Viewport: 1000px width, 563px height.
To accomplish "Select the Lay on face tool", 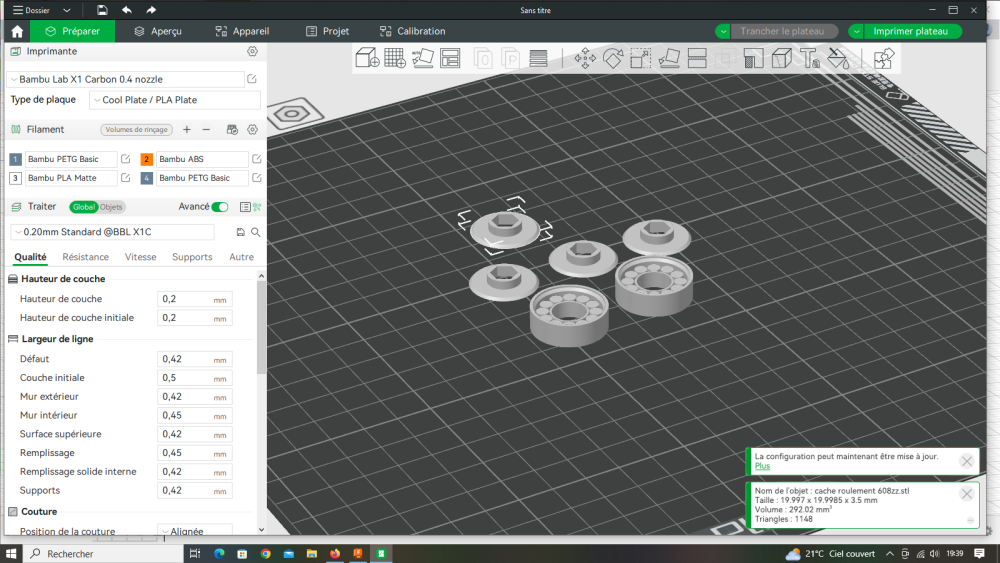I will [669, 59].
